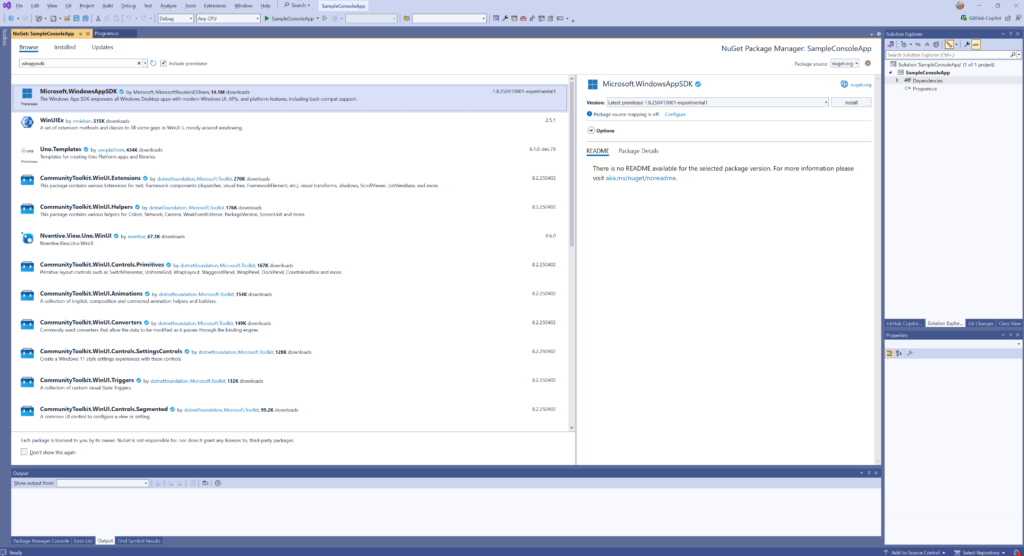This screenshot has height=556, width=1024.
Task: Toggle Preview Selected Items icon in Solution Explorer
Action: point(976,44)
